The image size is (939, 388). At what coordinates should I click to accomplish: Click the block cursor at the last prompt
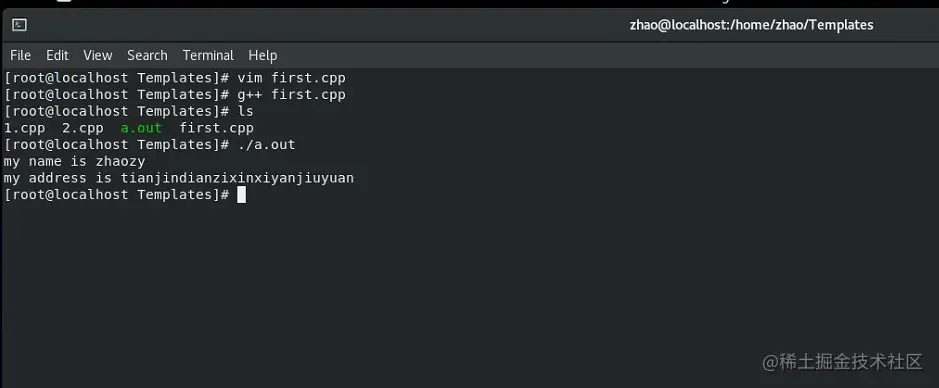click(241, 195)
